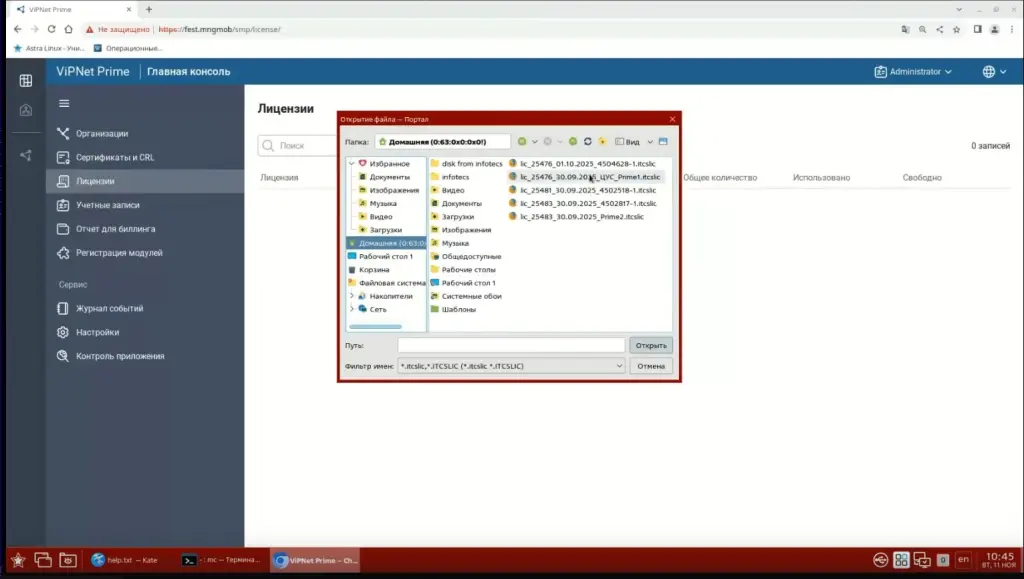Screen dimensions: 1024x579
Task: Open Журнал событий in the sidebar
Action: pos(145,308)
